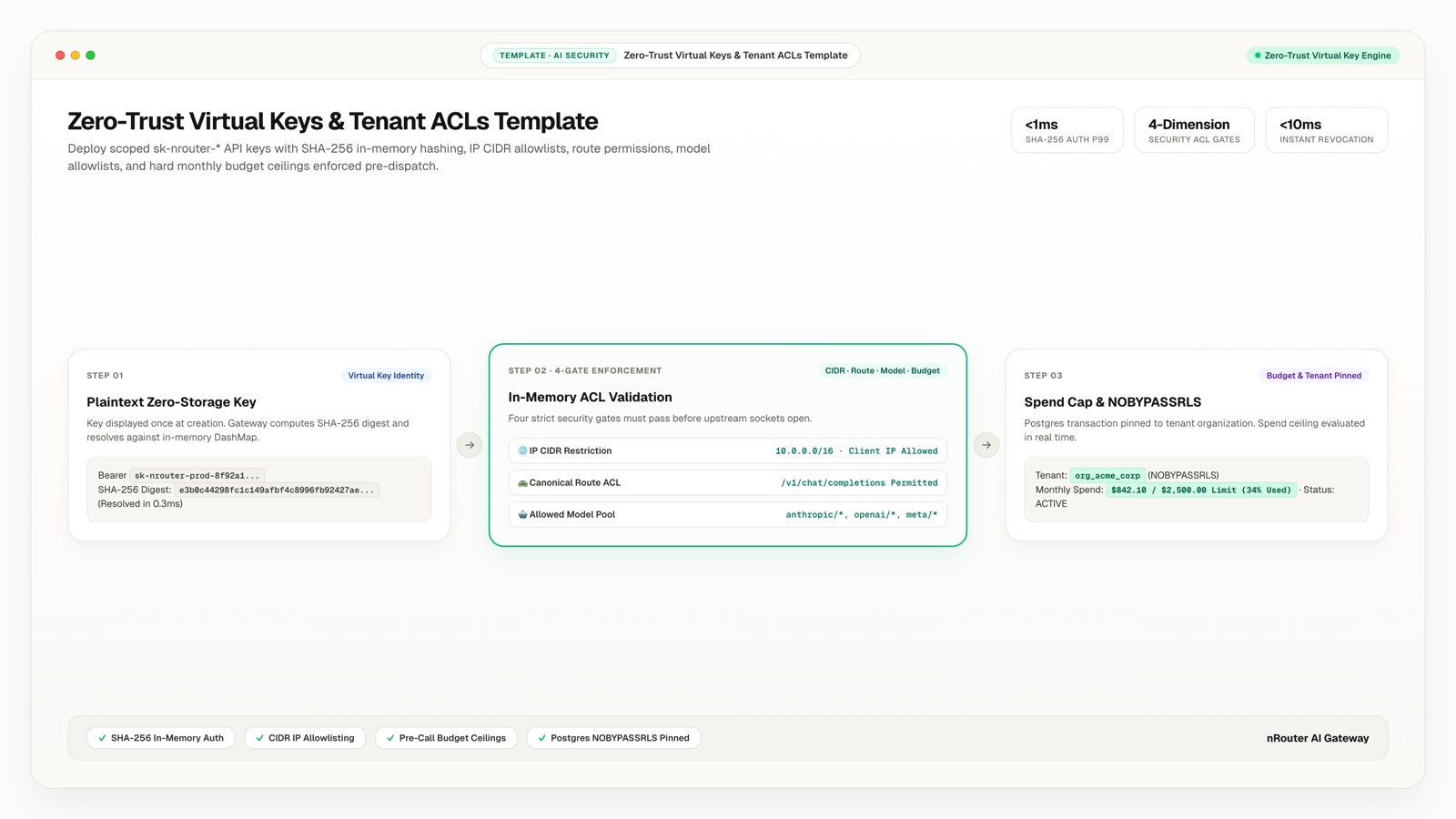Click the Virtual Key Identity badge

pyautogui.click(x=386, y=376)
